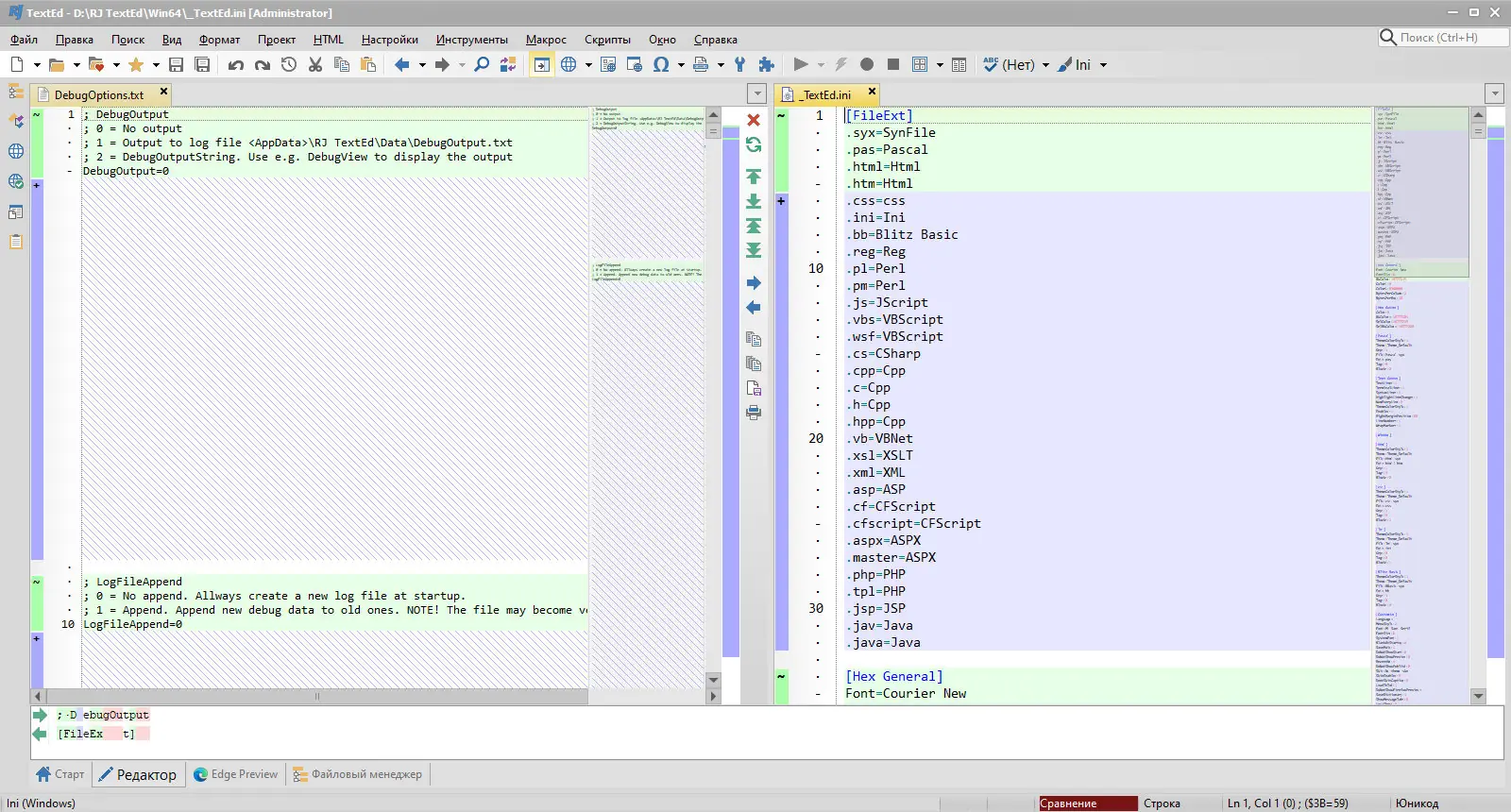Toggle the highlighted panel button in toolbar

pos(541,64)
